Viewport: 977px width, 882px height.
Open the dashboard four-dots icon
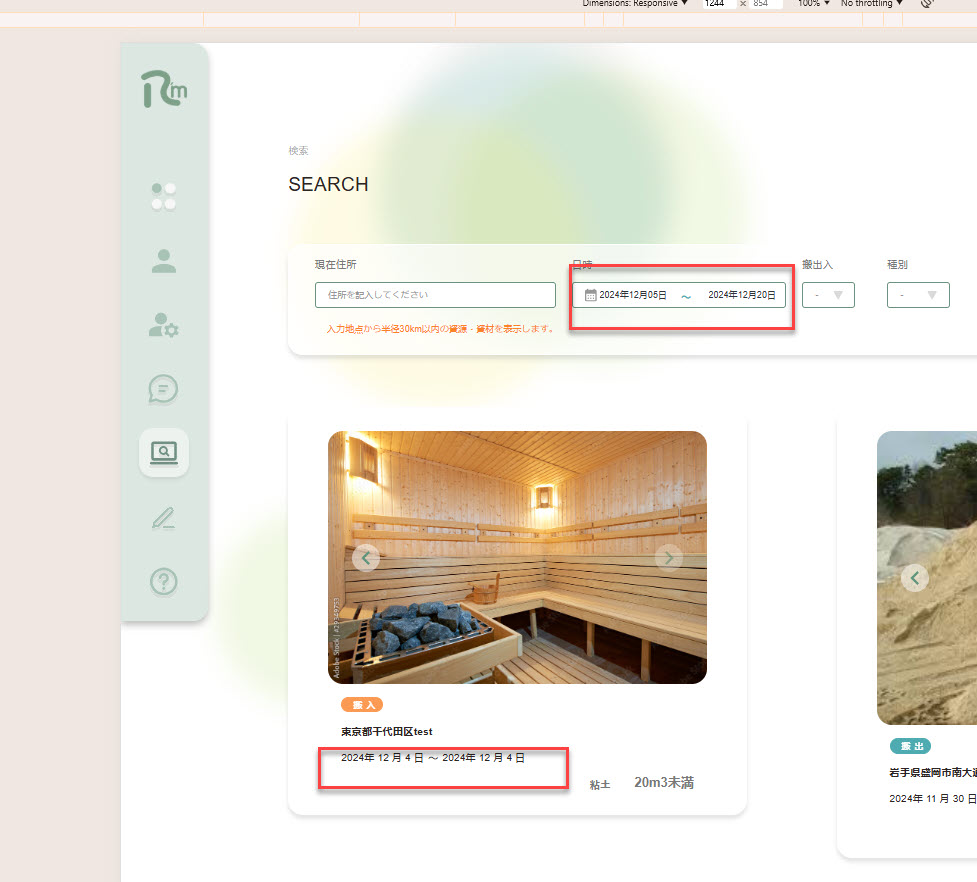pyautogui.click(x=164, y=196)
